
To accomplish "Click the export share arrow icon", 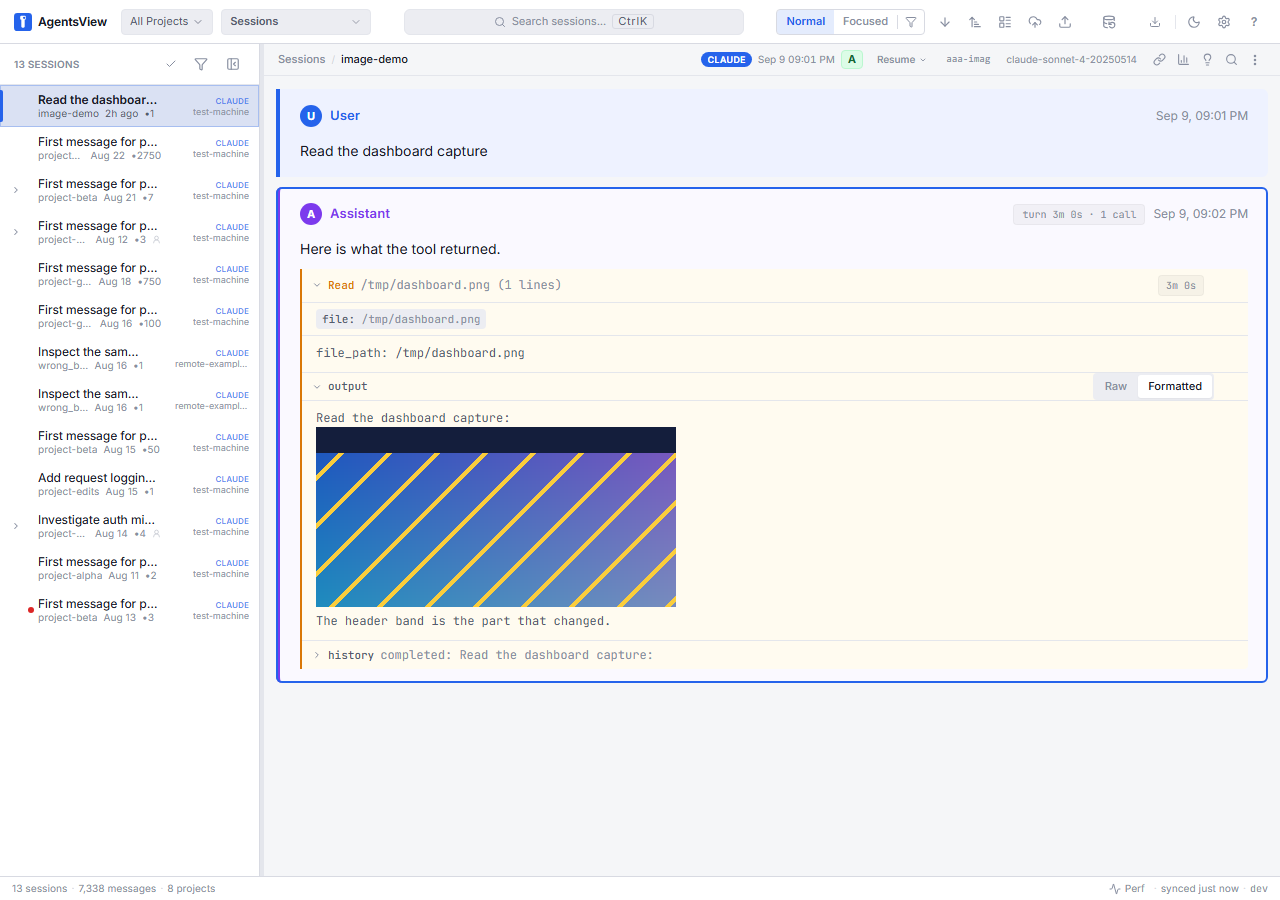I will [x=1065, y=21].
